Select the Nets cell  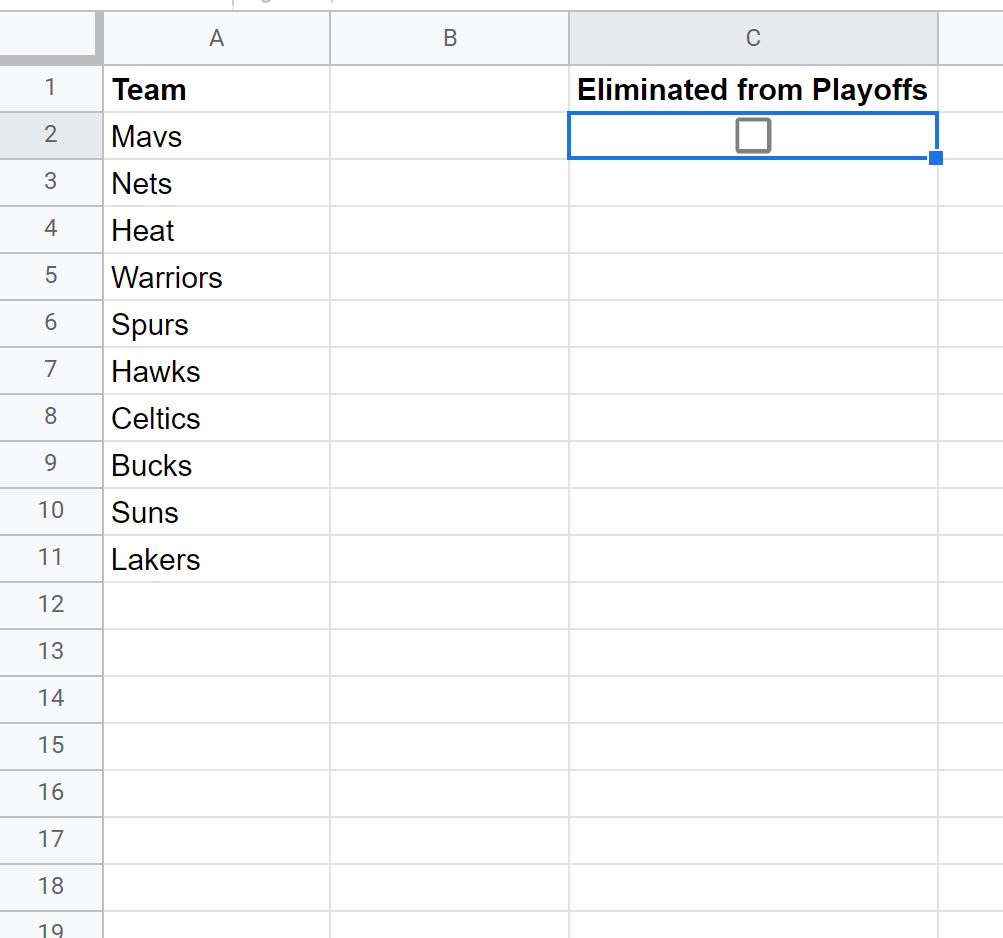(x=216, y=183)
